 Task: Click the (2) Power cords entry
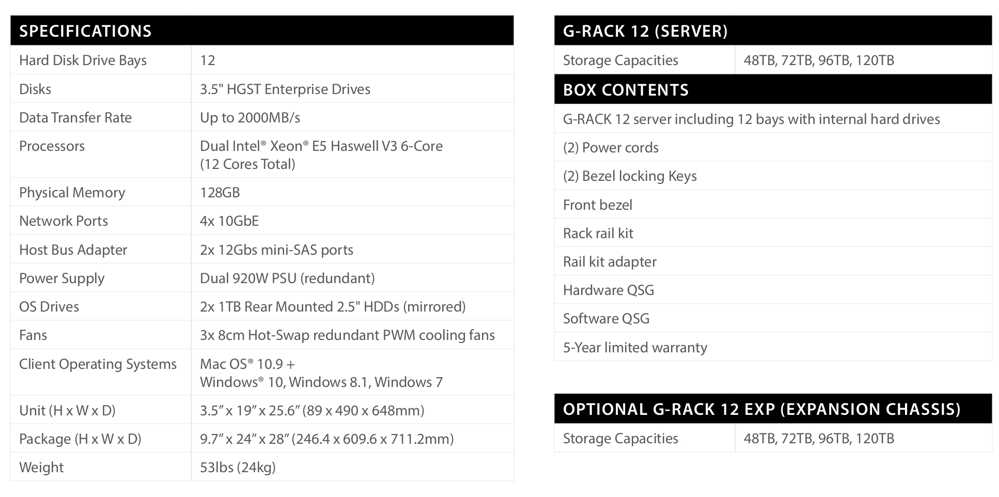click(x=611, y=147)
